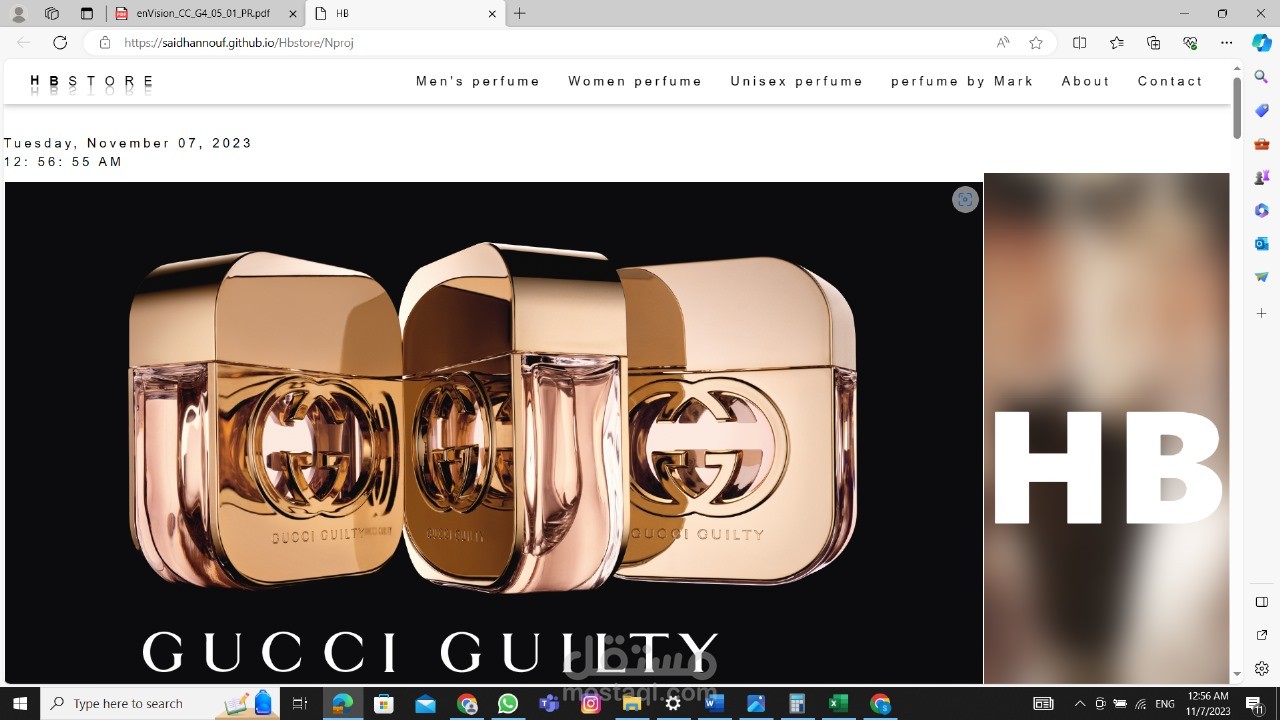Open Excel from the taskbar
The width and height of the screenshot is (1280, 720).
coord(838,704)
